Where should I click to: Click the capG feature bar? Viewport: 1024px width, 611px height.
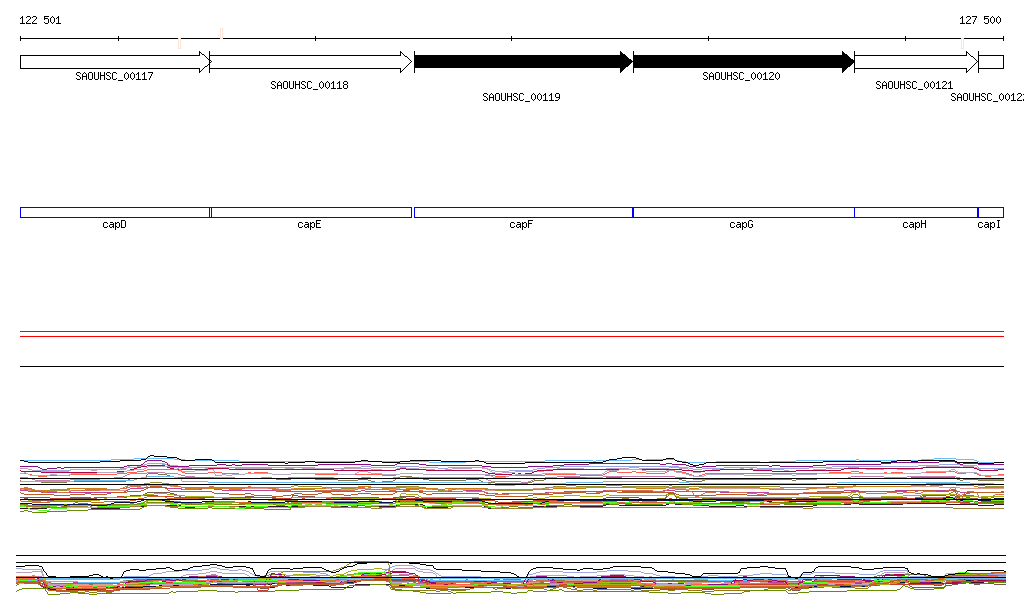(743, 212)
